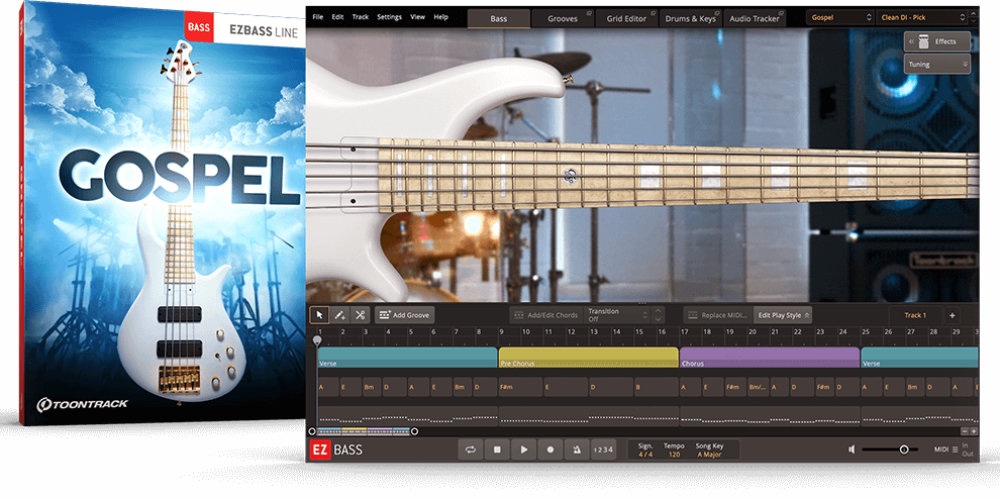This screenshot has width=1000, height=500.
Task: Toggle the 1234 count-in
Action: (603, 450)
